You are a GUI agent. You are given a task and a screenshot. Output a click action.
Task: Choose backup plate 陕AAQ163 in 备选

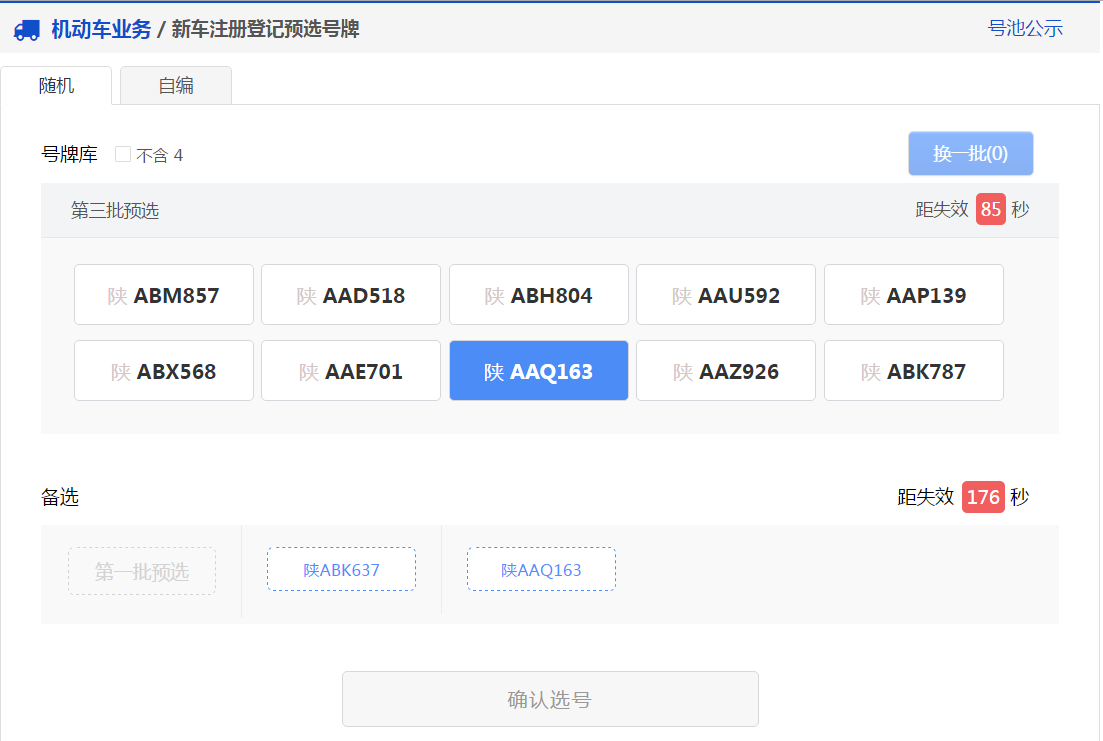542,569
